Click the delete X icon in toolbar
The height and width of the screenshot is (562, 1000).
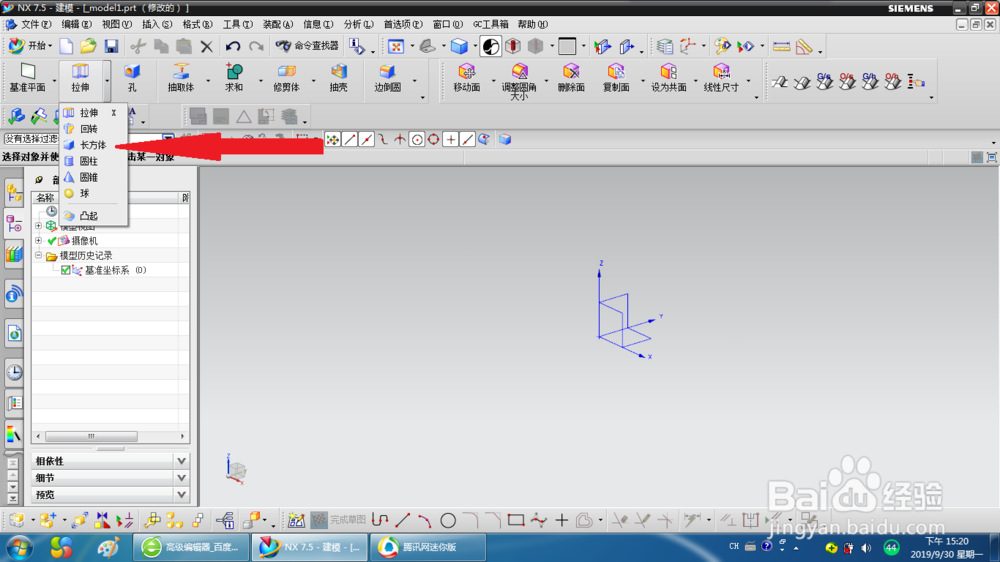pyautogui.click(x=206, y=46)
